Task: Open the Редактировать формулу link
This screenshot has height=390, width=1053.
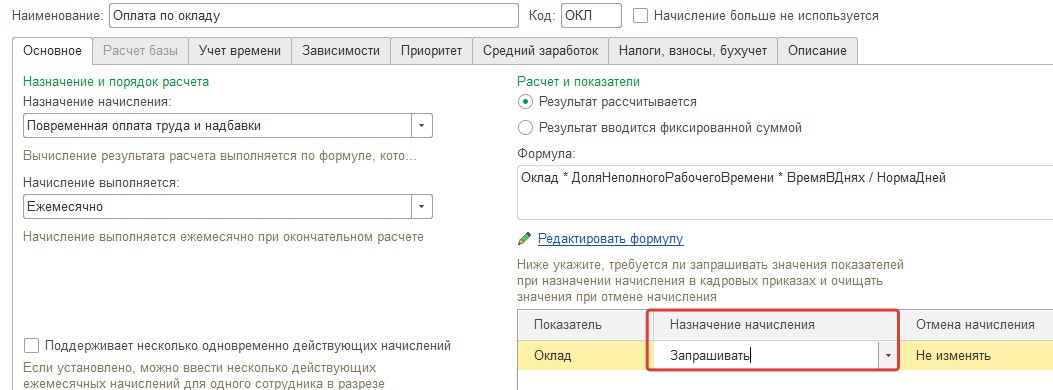Action: pos(610,238)
